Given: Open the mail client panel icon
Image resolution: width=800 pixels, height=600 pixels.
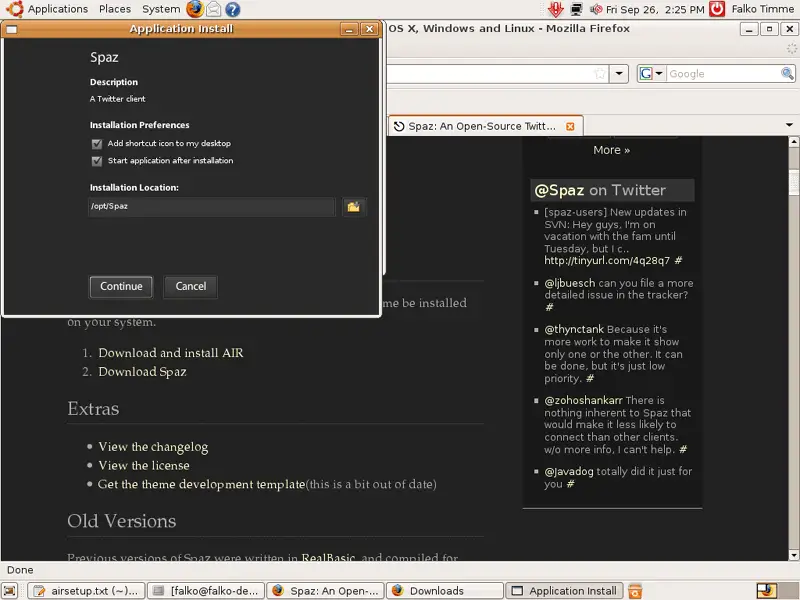Looking at the screenshot, I should pos(214,9).
